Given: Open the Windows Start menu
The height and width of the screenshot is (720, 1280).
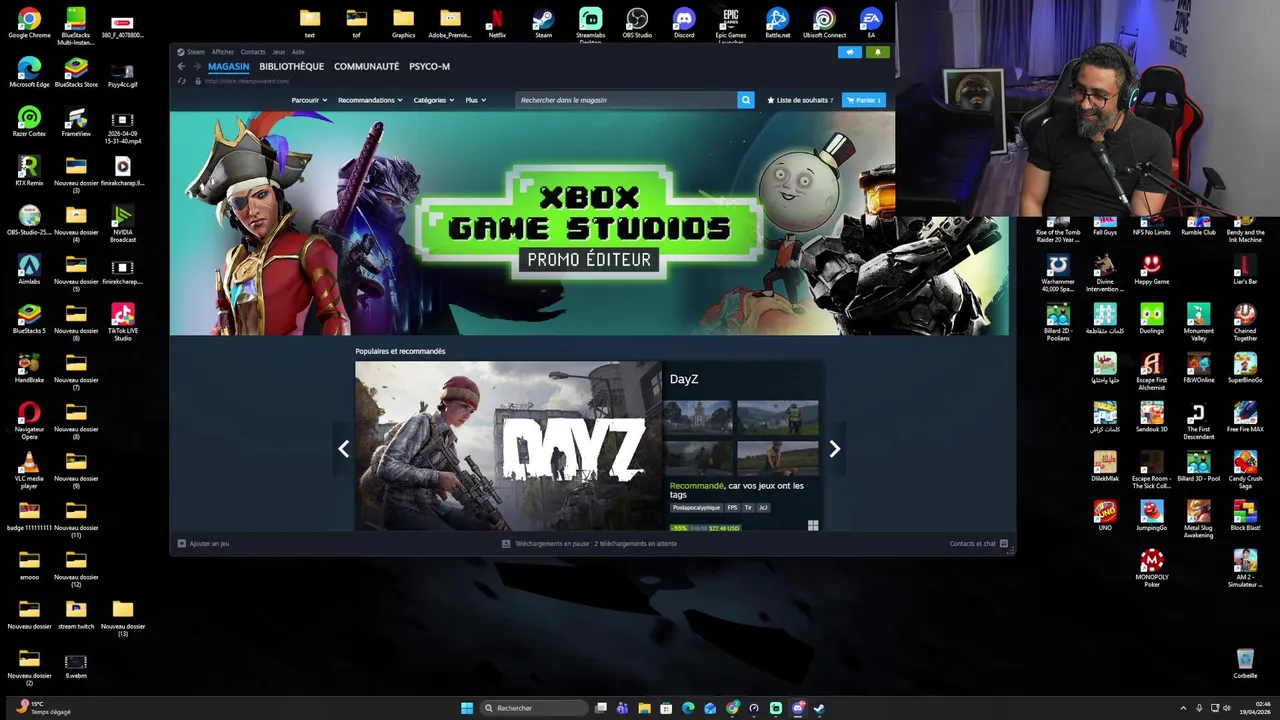Looking at the screenshot, I should [x=467, y=708].
